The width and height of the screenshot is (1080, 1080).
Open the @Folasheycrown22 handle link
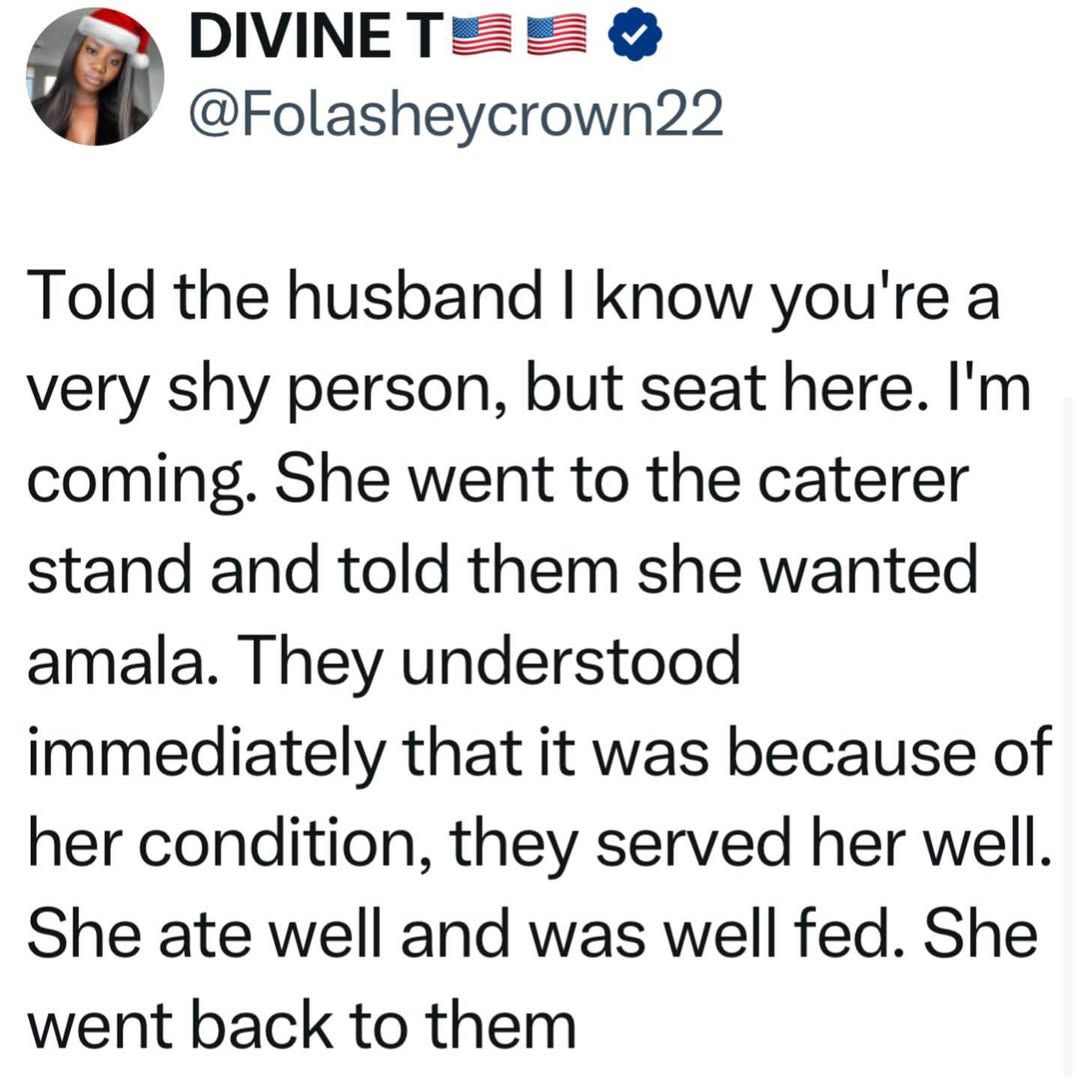pyautogui.click(x=454, y=118)
